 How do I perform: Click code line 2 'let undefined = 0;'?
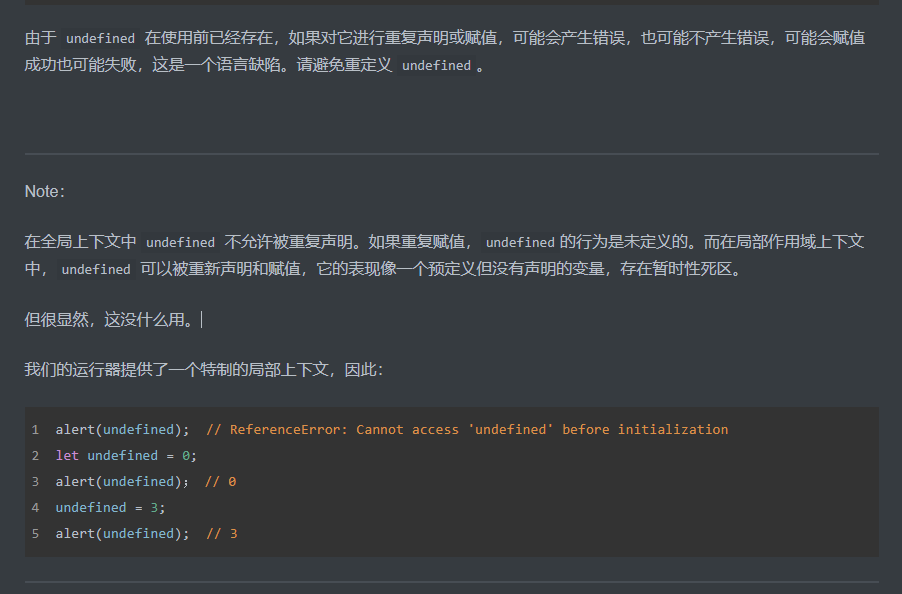[x=126, y=455]
